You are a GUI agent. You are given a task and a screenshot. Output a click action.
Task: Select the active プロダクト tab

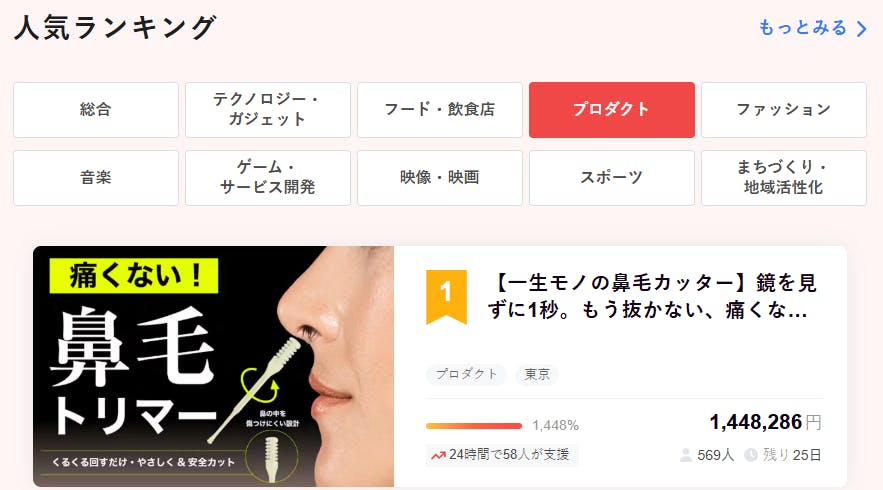612,110
